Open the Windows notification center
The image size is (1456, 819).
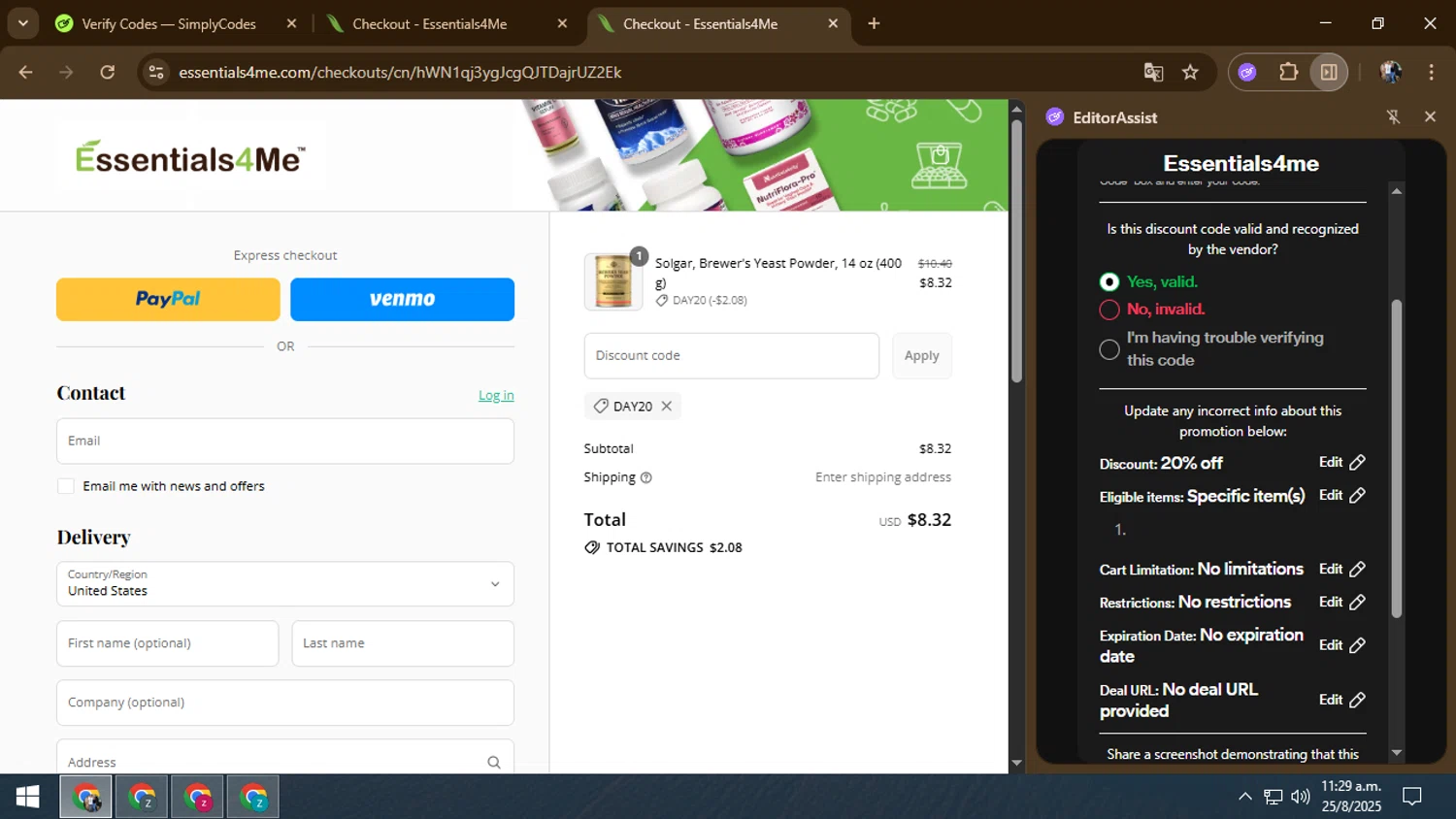point(1412,797)
